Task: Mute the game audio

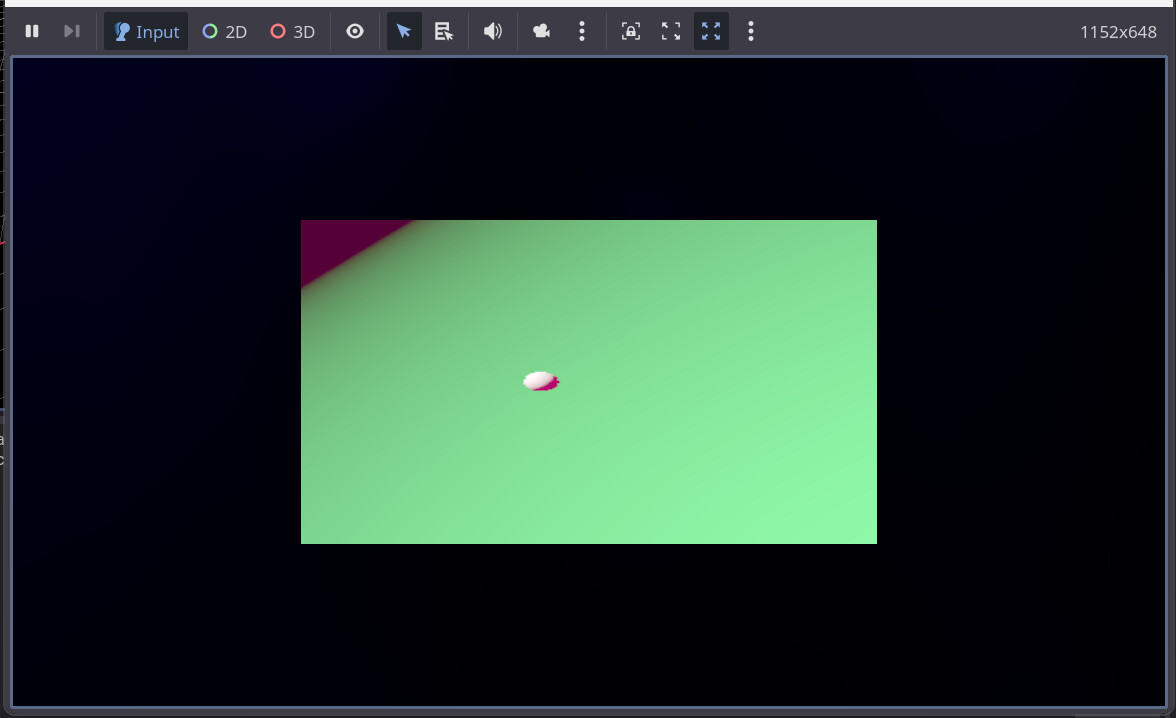Action: (x=493, y=31)
